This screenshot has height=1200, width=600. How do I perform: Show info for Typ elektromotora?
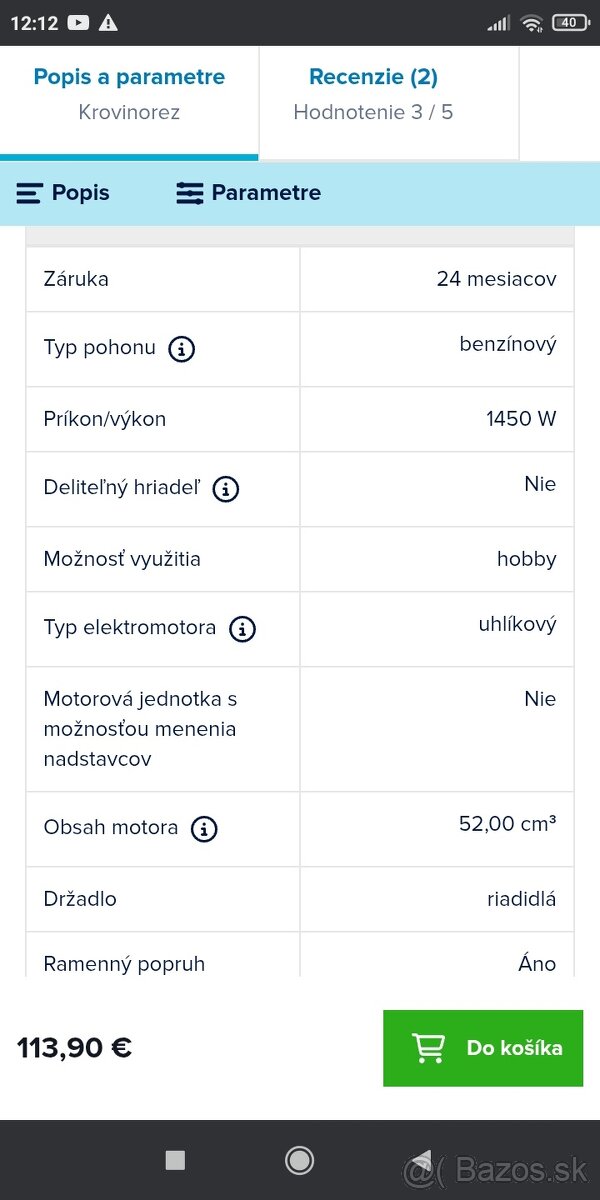242,629
